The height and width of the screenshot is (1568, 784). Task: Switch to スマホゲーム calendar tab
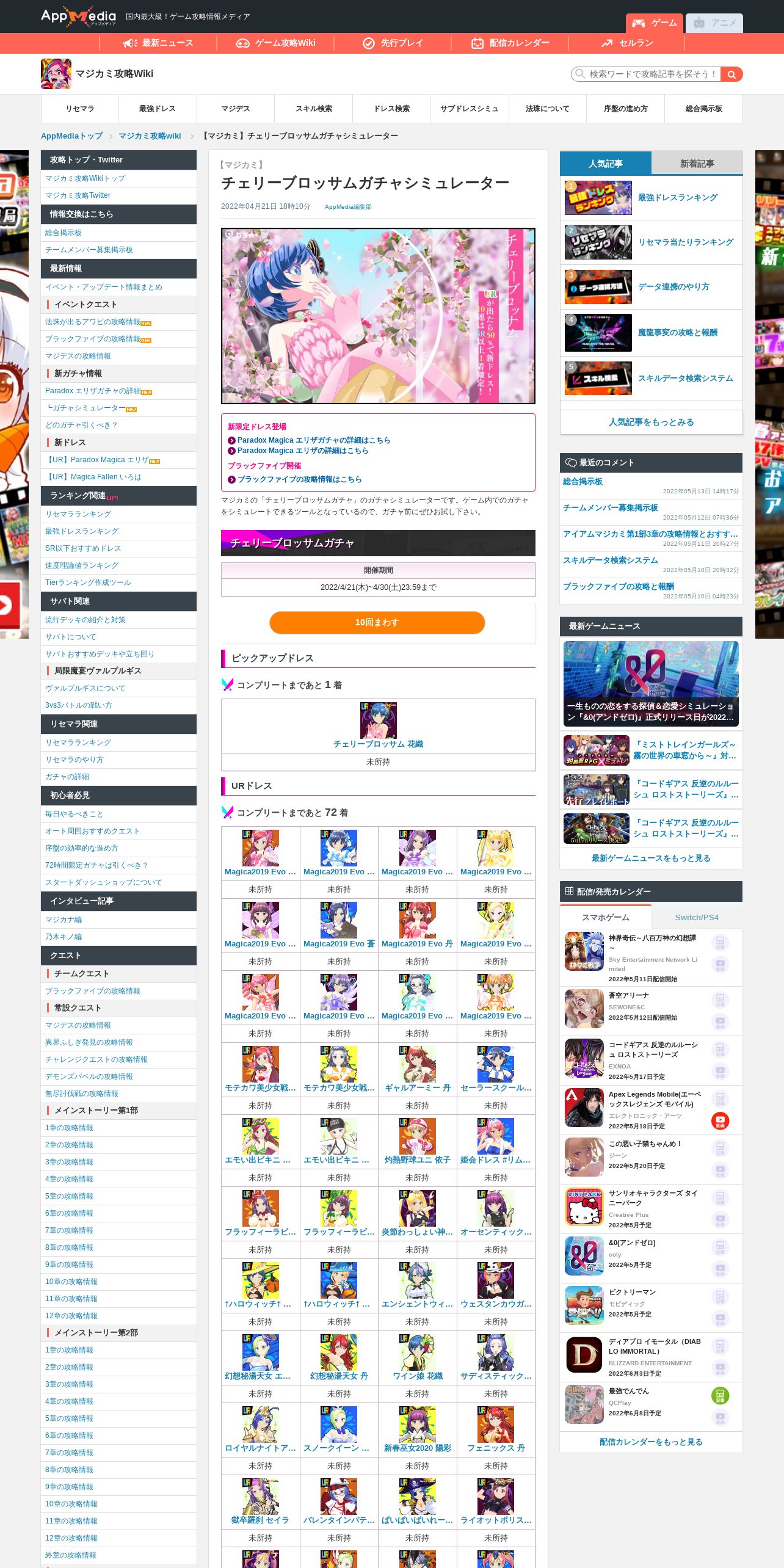click(606, 917)
